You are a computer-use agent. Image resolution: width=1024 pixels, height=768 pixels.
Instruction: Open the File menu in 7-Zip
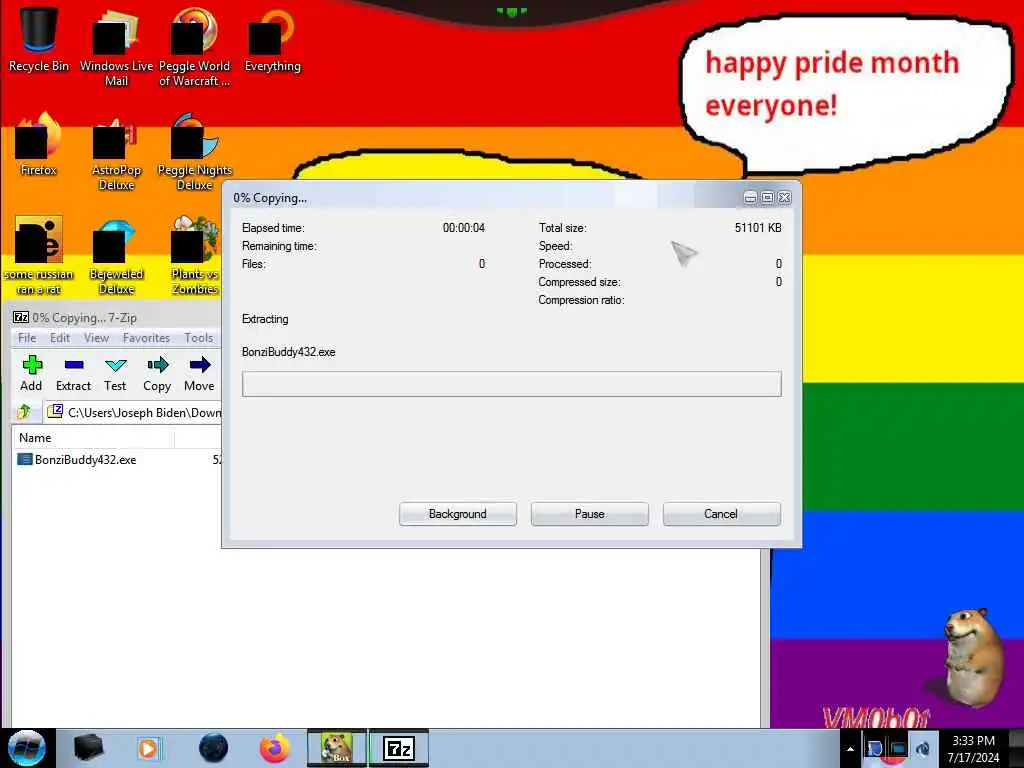point(27,338)
